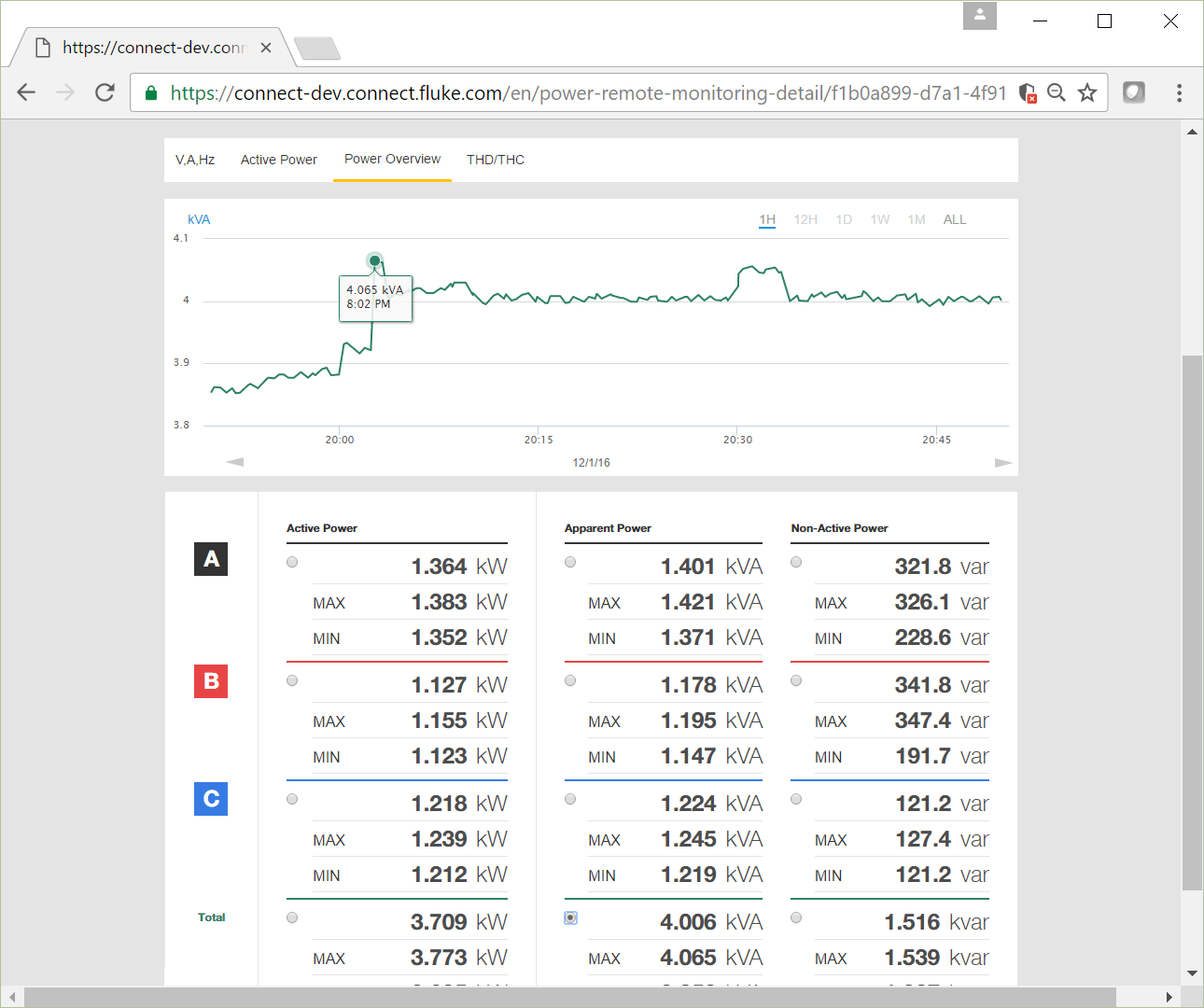The width and height of the screenshot is (1204, 1008).
Task: Click the phase A badge icon
Action: [211, 559]
